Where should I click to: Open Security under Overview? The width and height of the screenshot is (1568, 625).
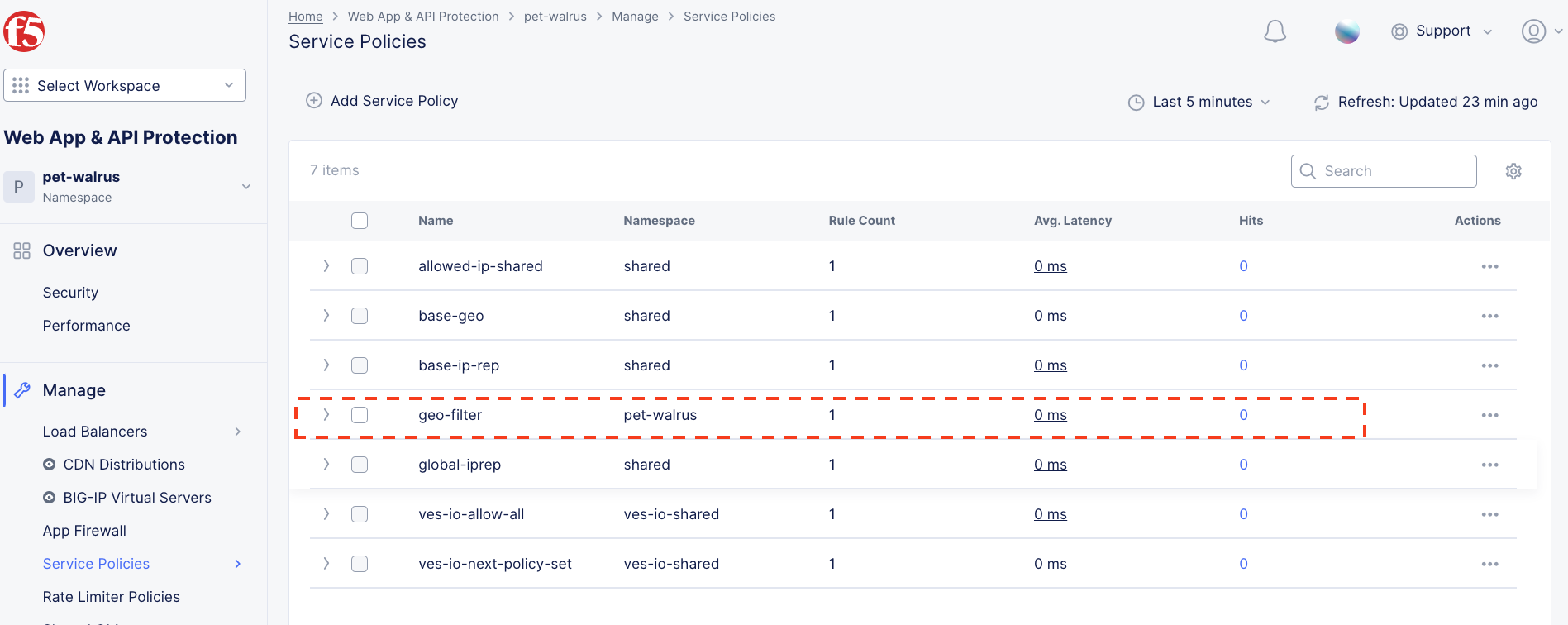[70, 293]
